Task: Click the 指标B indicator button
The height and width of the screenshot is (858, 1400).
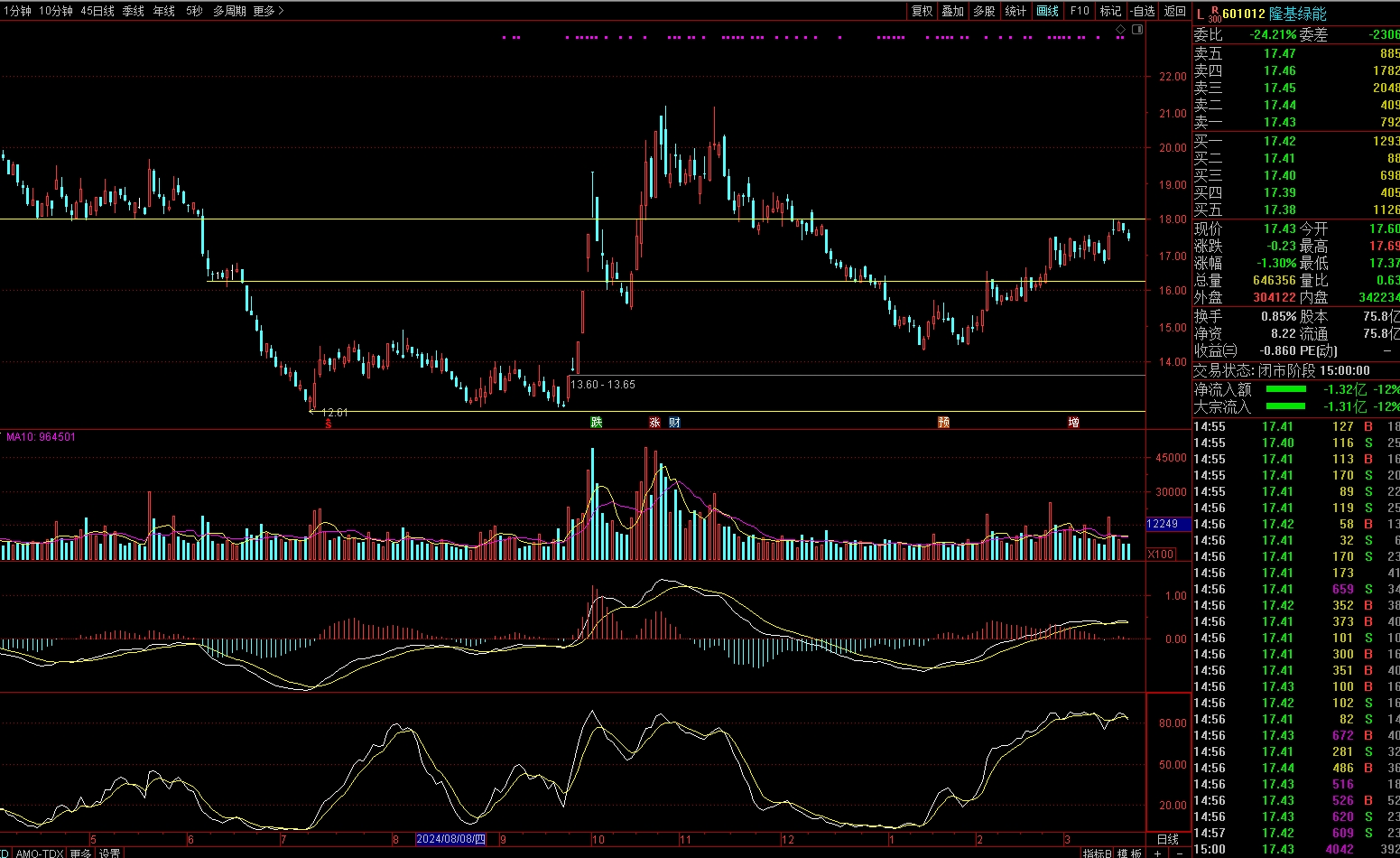Action: click(x=1098, y=853)
